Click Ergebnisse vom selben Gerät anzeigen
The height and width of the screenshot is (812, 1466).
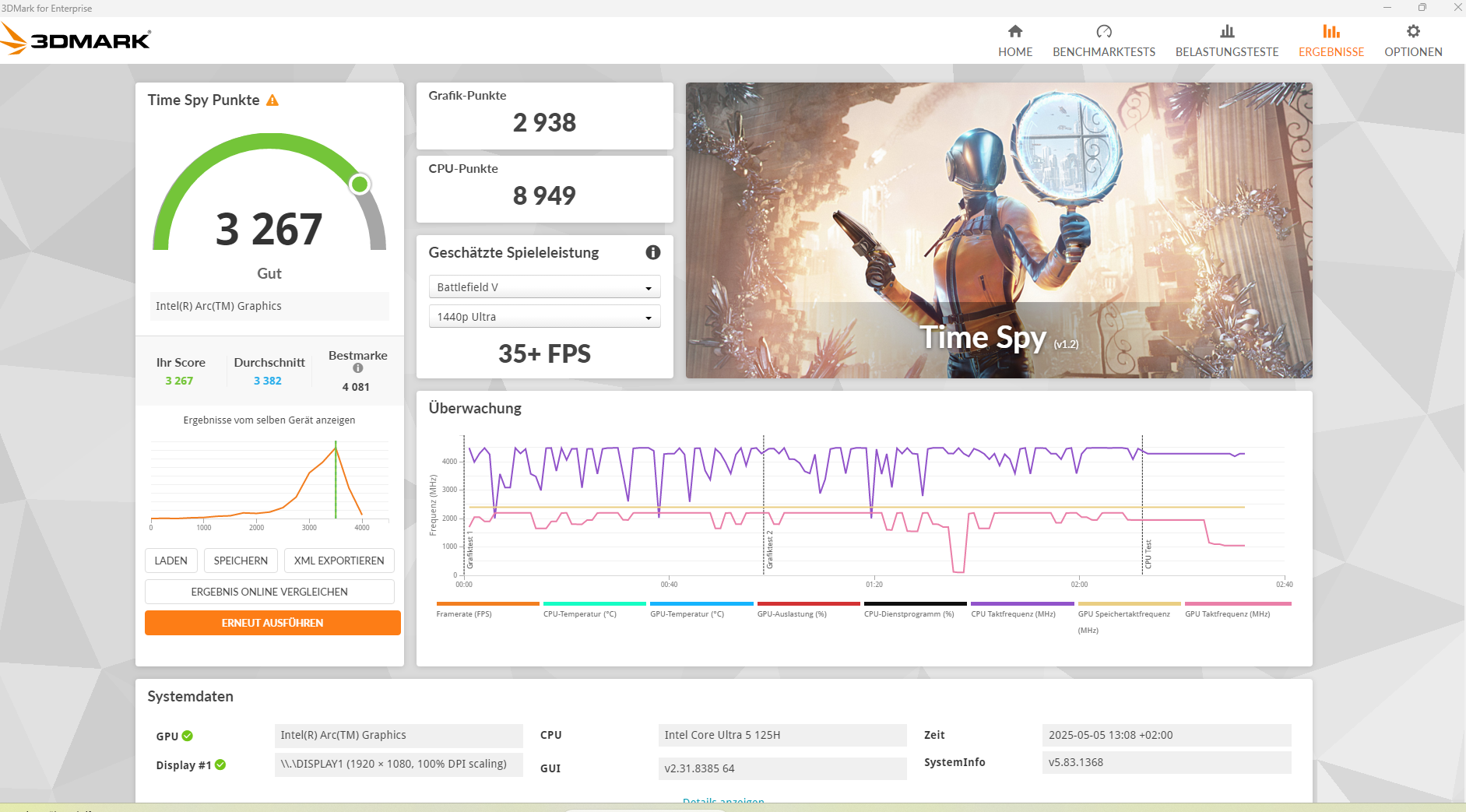[269, 420]
